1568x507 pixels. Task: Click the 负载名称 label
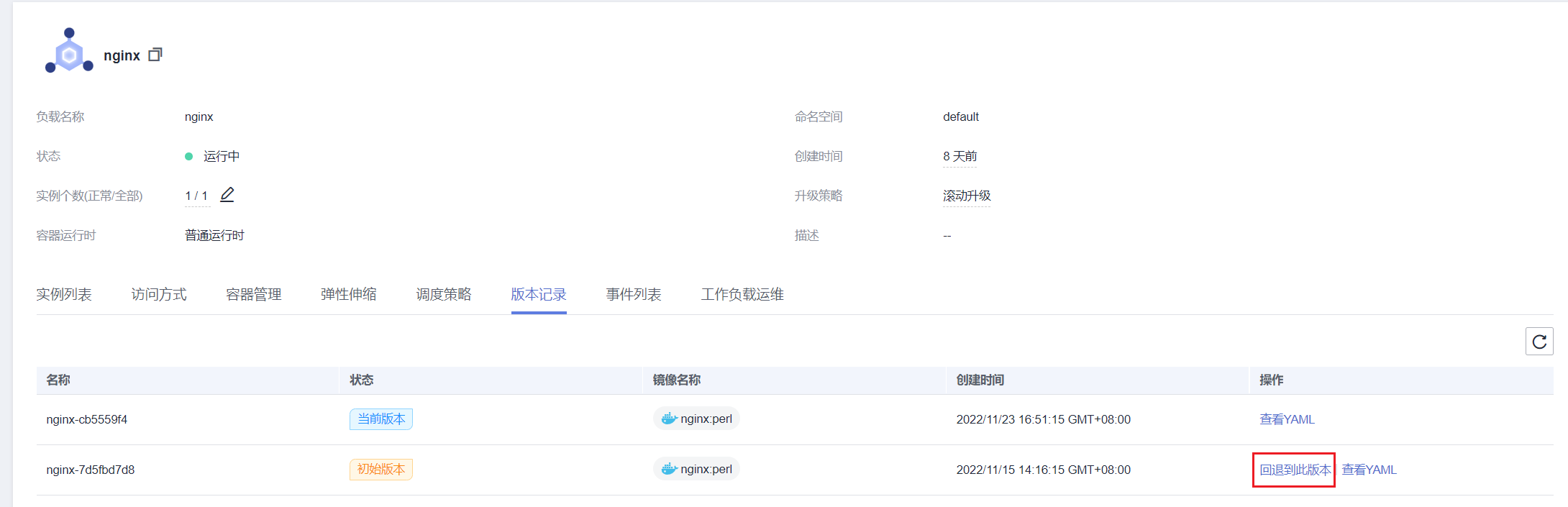point(60,117)
